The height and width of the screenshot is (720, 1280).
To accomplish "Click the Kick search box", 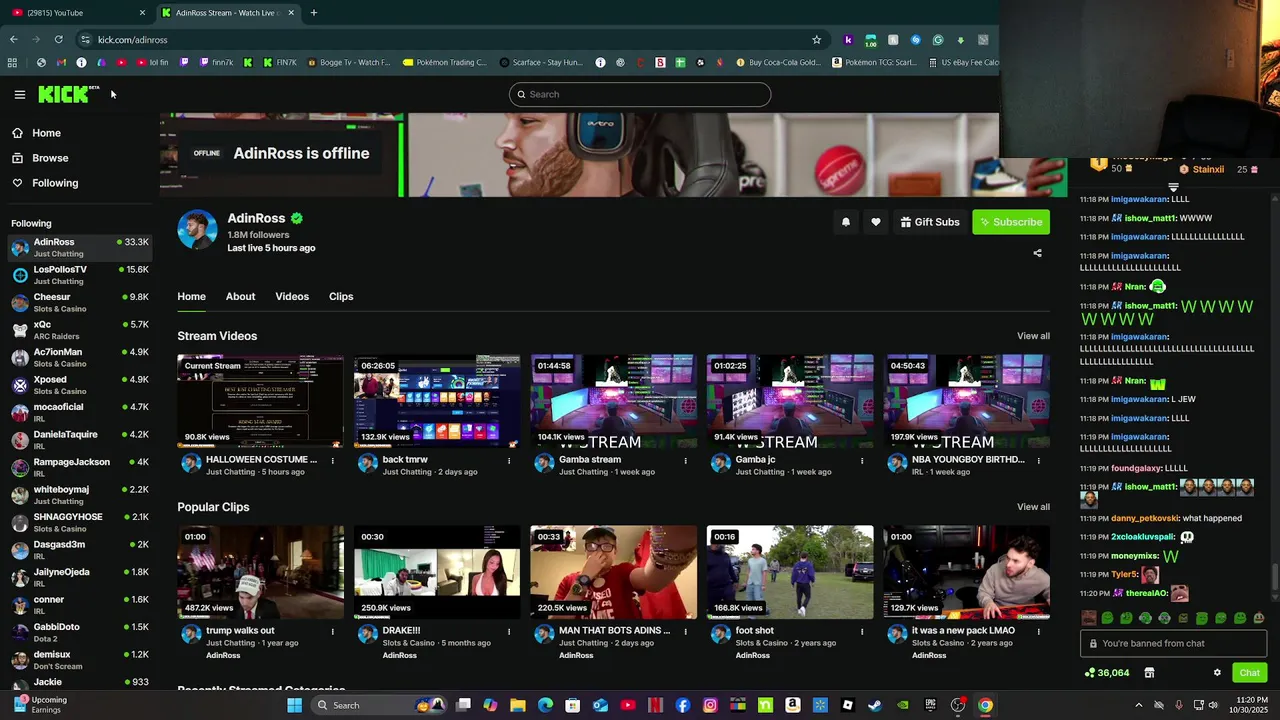I will pos(640,94).
